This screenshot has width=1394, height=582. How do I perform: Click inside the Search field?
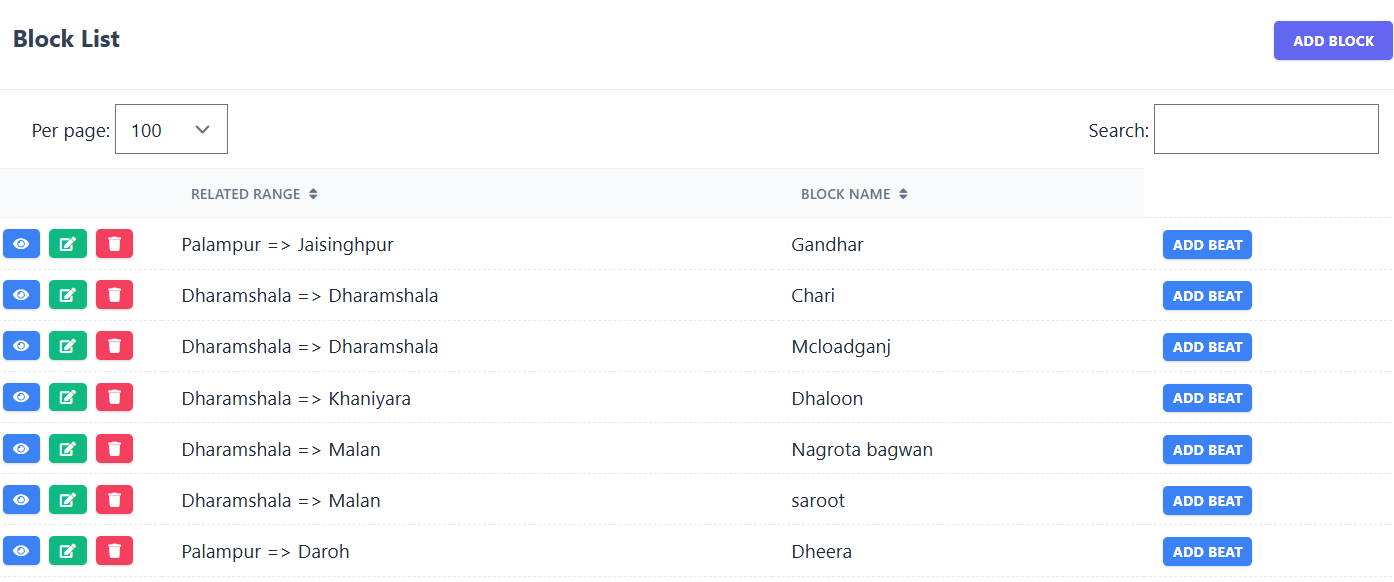click(1265, 129)
